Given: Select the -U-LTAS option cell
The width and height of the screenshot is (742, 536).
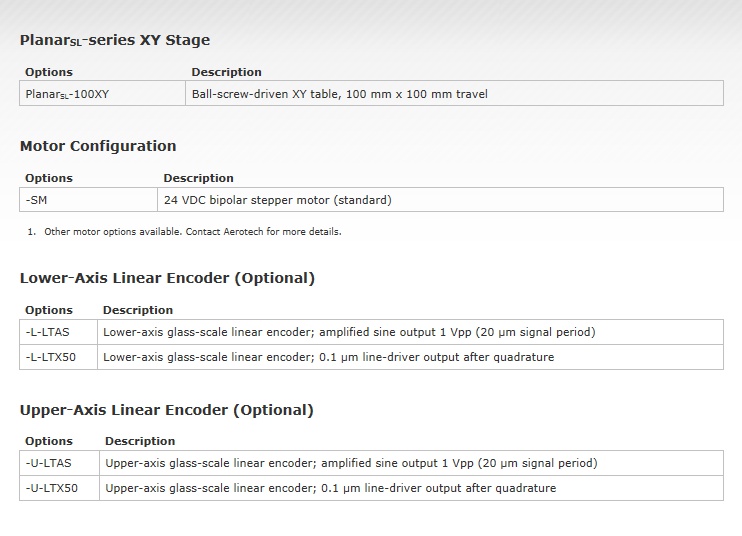Looking at the screenshot, I should [x=59, y=463].
